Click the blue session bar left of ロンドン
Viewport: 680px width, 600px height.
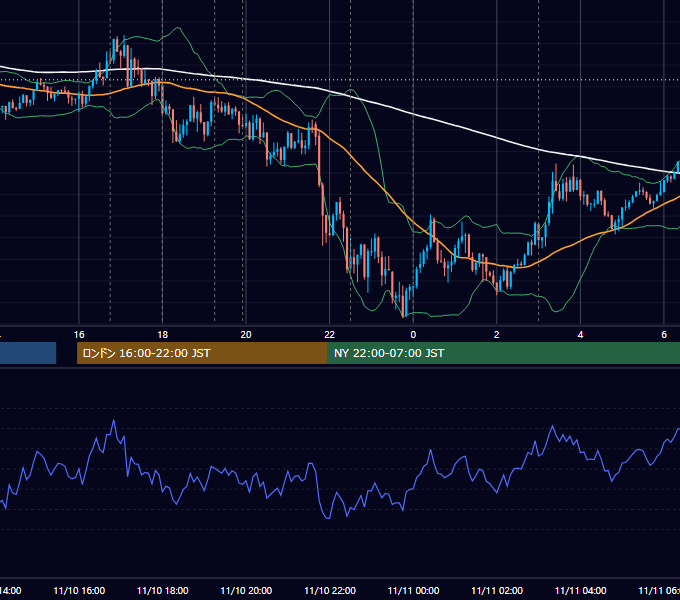[x=28, y=353]
